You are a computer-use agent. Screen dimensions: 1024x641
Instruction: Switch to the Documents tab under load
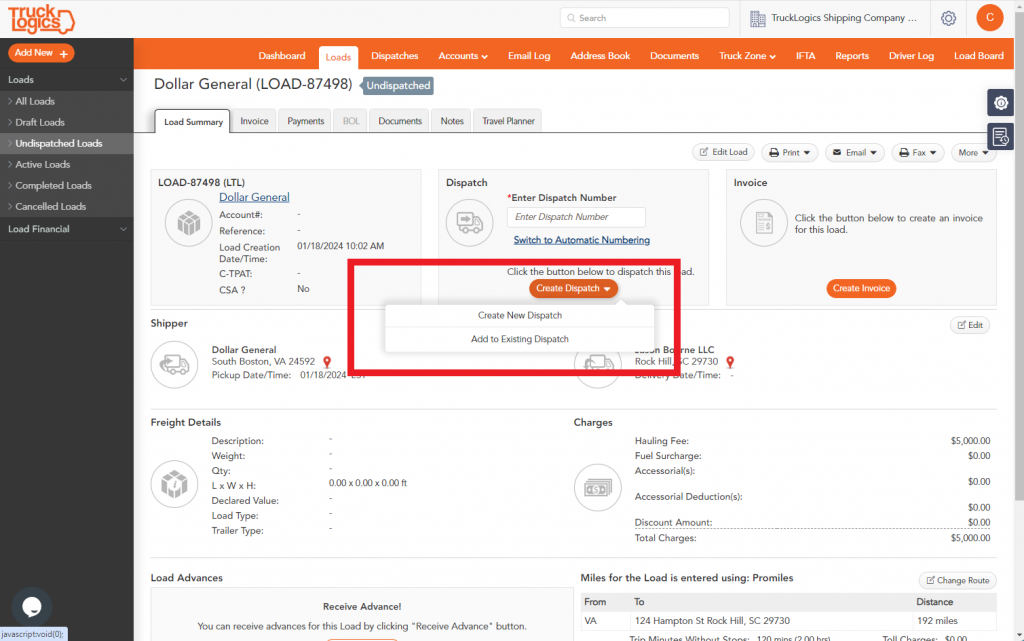click(400, 121)
